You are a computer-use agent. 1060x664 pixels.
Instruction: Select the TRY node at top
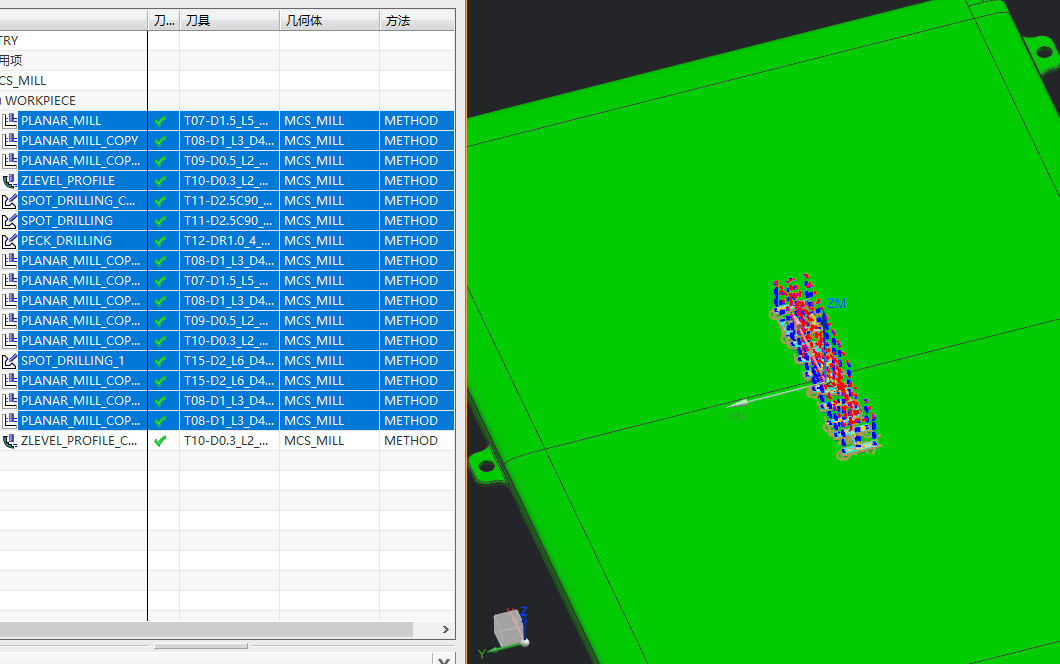coord(9,41)
